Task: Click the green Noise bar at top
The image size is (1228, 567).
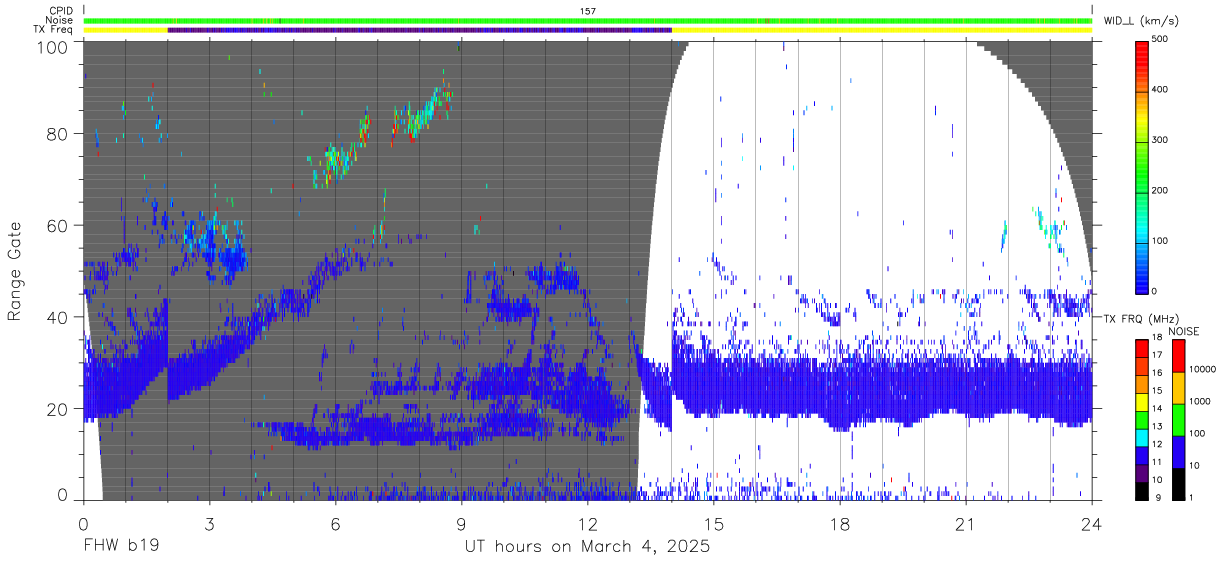Action: 588,20
